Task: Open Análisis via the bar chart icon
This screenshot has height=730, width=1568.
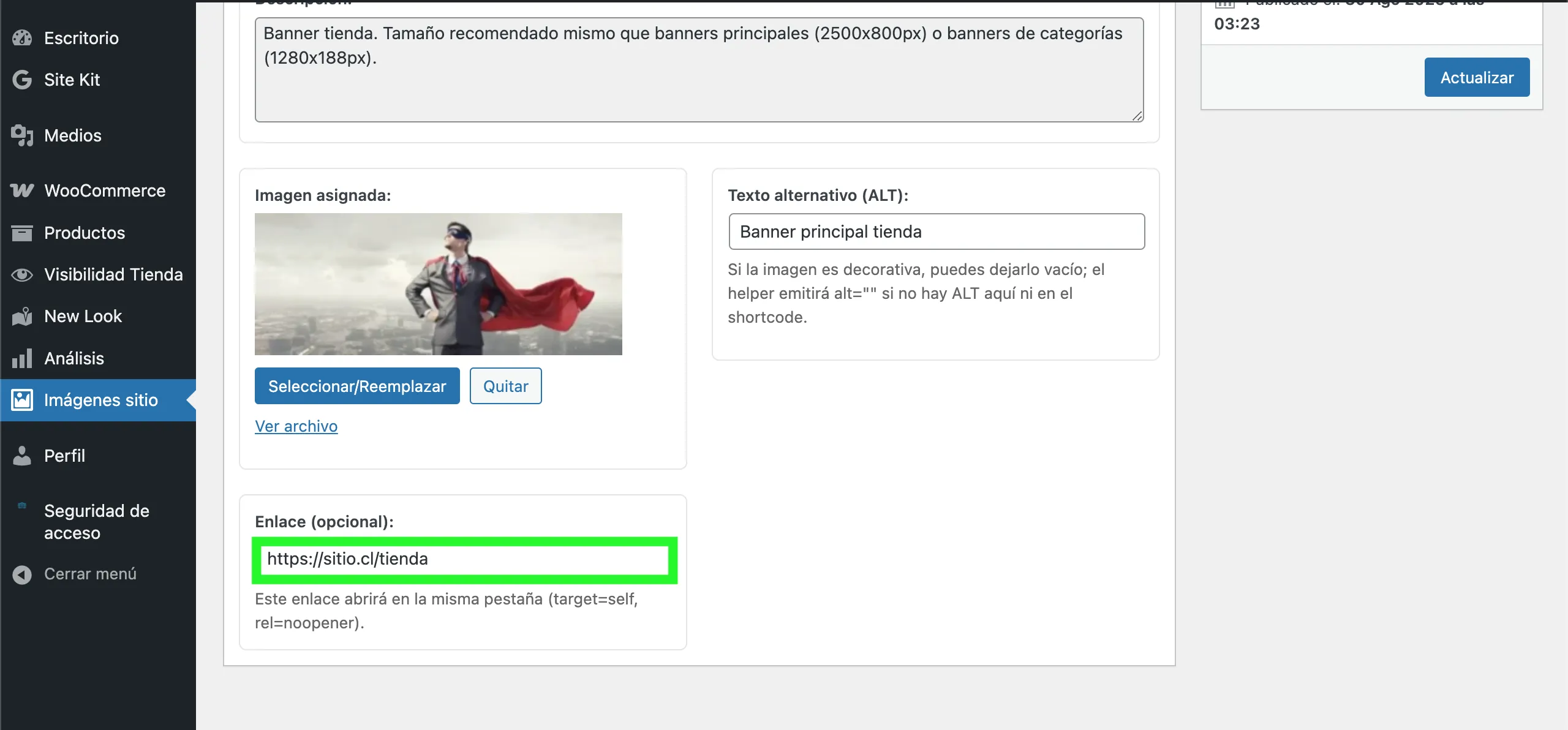Action: tap(21, 358)
